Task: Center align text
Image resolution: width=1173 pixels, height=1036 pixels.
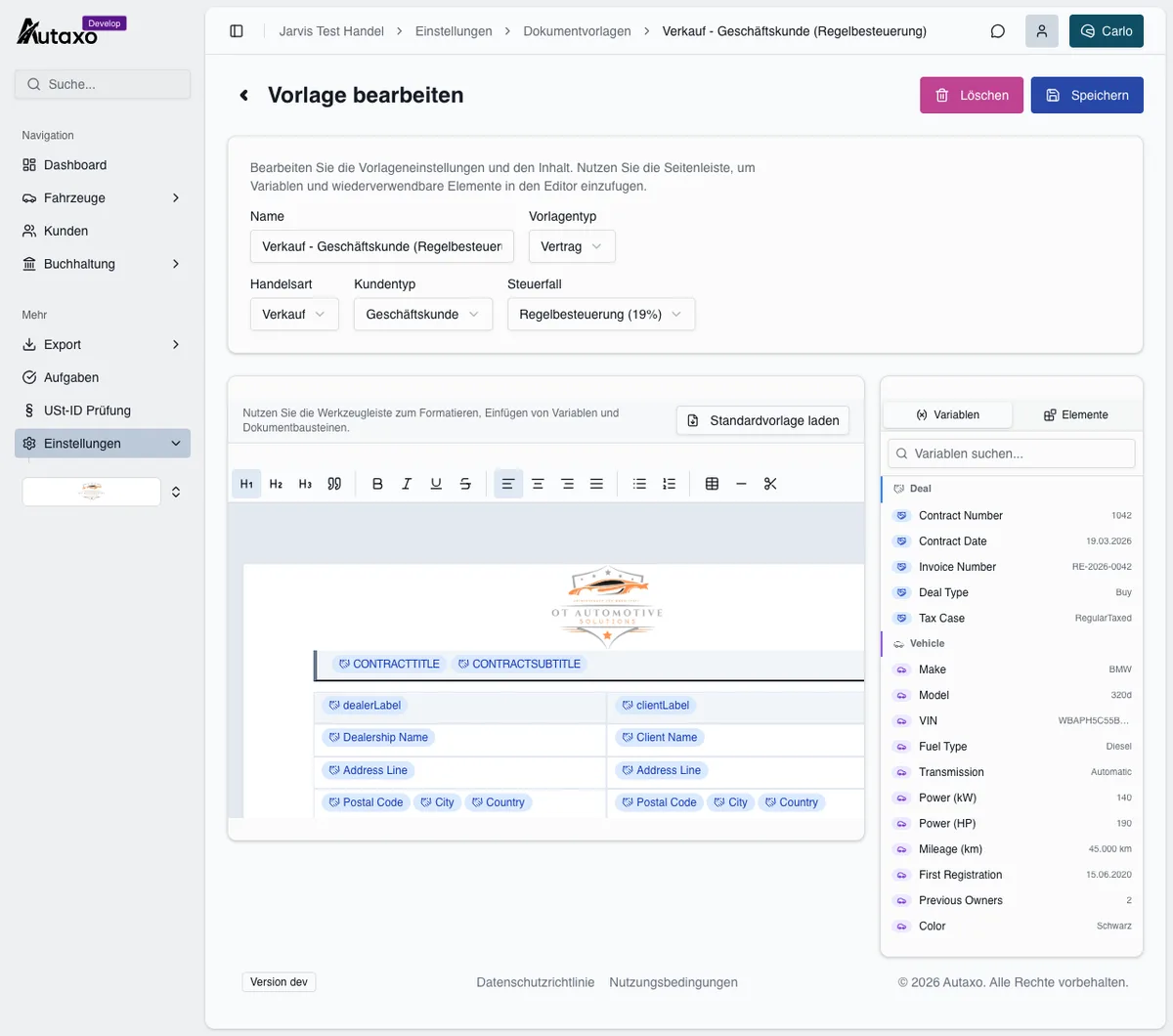Action: [x=538, y=484]
